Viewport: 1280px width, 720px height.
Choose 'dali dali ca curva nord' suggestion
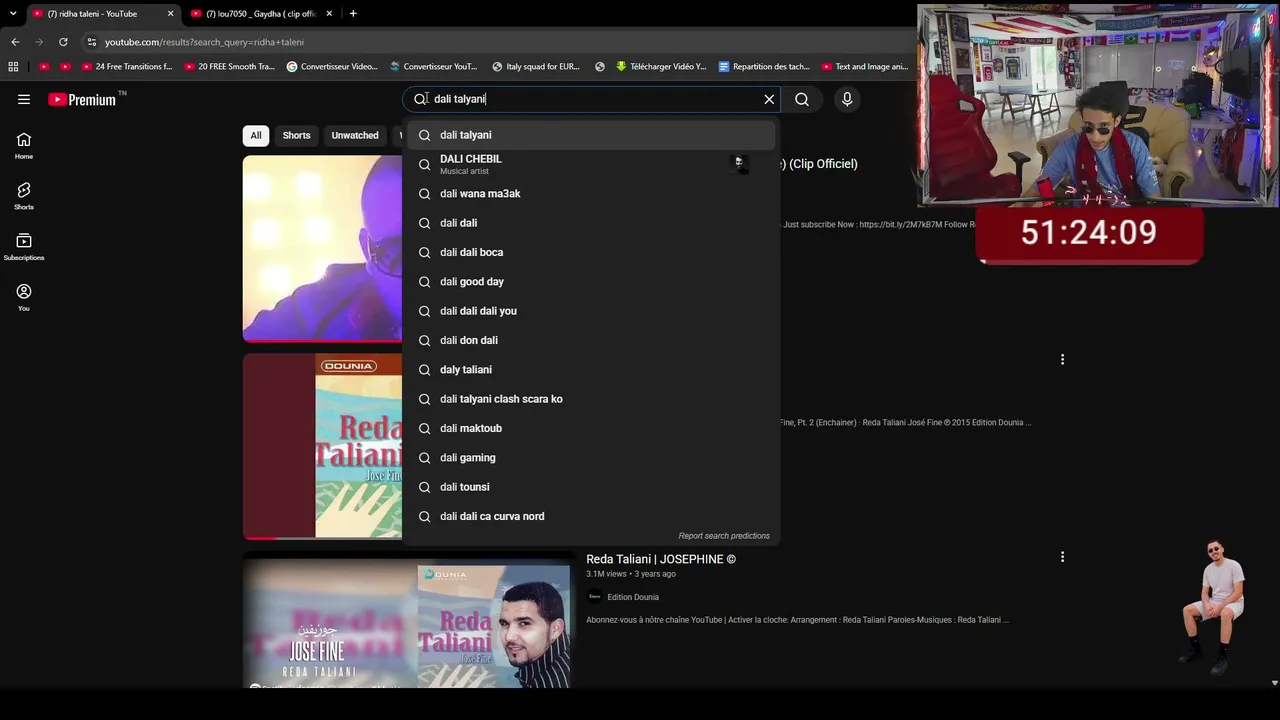tap(591, 516)
